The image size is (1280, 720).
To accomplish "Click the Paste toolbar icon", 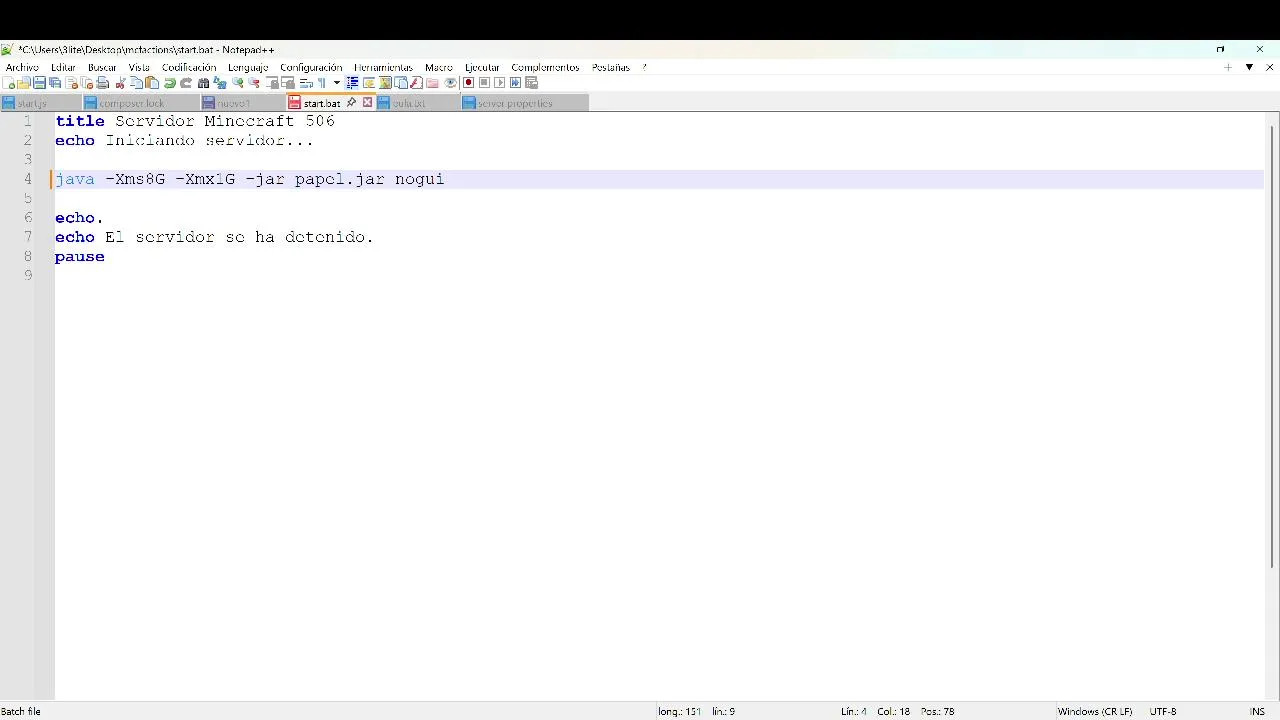I will (x=152, y=83).
